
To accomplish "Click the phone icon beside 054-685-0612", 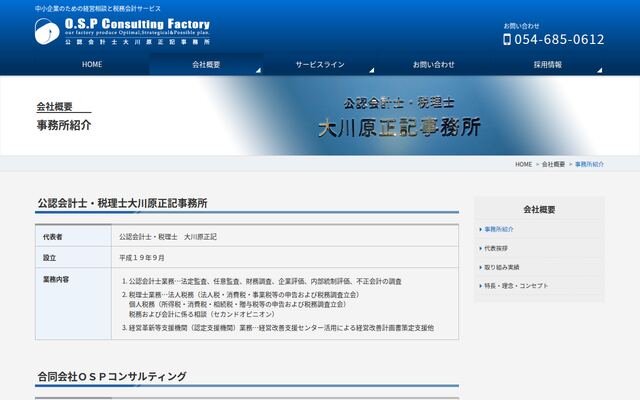I will coord(507,40).
